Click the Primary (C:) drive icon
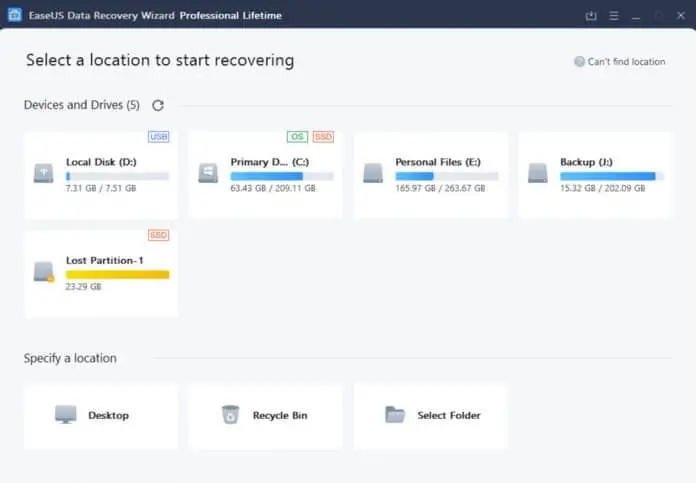Viewport: 696px width, 483px height. [x=208, y=173]
